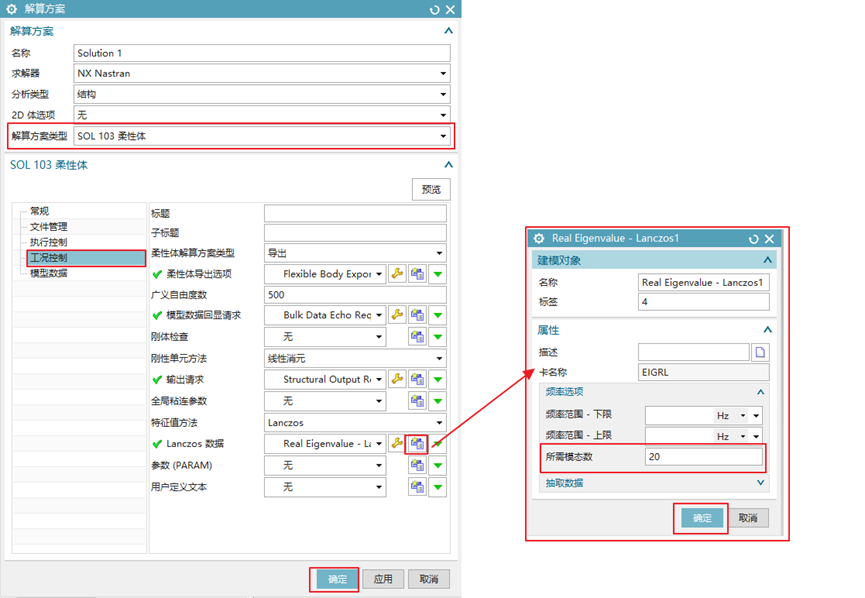This screenshot has width=865, height=598.
Task: Open description editor icon beside 描述 field
Action: tap(760, 352)
